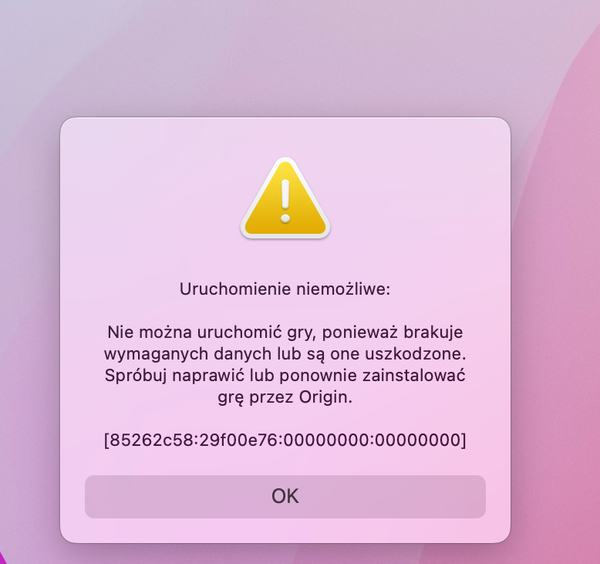Viewport: 600px width, 564px height.
Task: Click the word "zainstalować" in the message
Action: pos(414,375)
